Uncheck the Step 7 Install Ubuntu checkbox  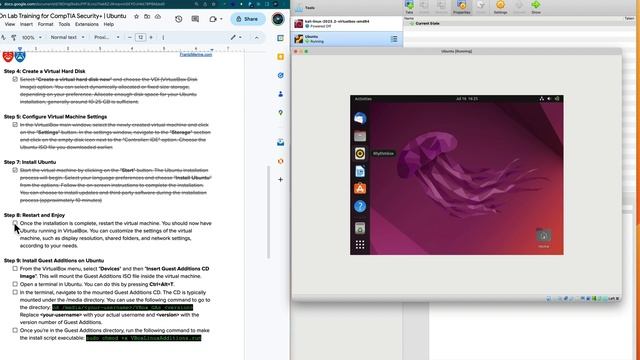coord(15,170)
